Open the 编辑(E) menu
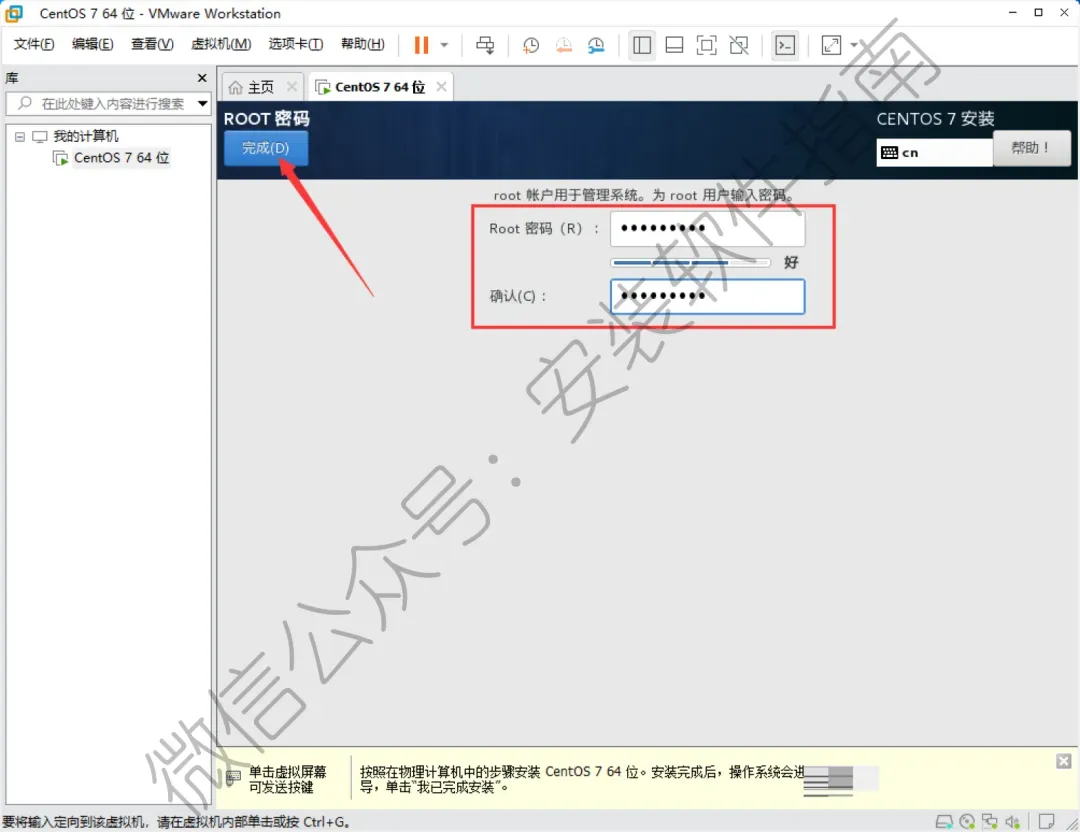The width and height of the screenshot is (1080, 832). click(x=92, y=44)
